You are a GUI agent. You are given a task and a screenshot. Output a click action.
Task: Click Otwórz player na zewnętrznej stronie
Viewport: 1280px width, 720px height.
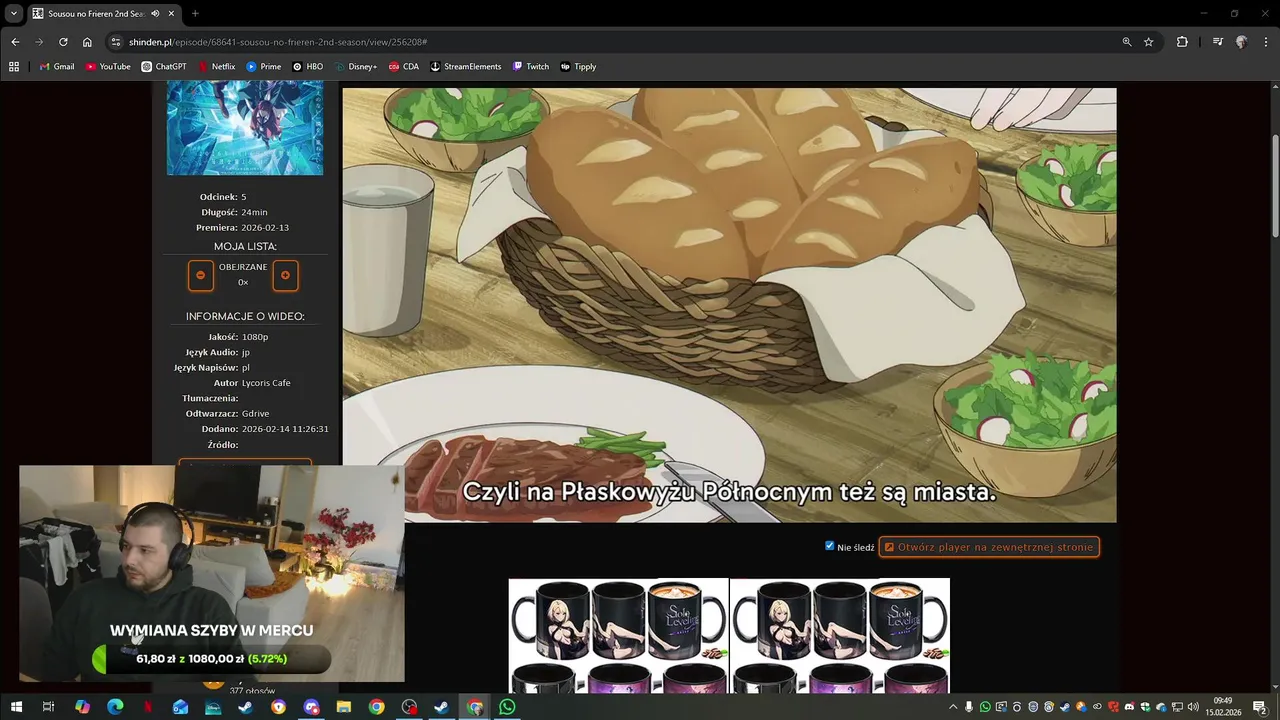click(x=989, y=547)
